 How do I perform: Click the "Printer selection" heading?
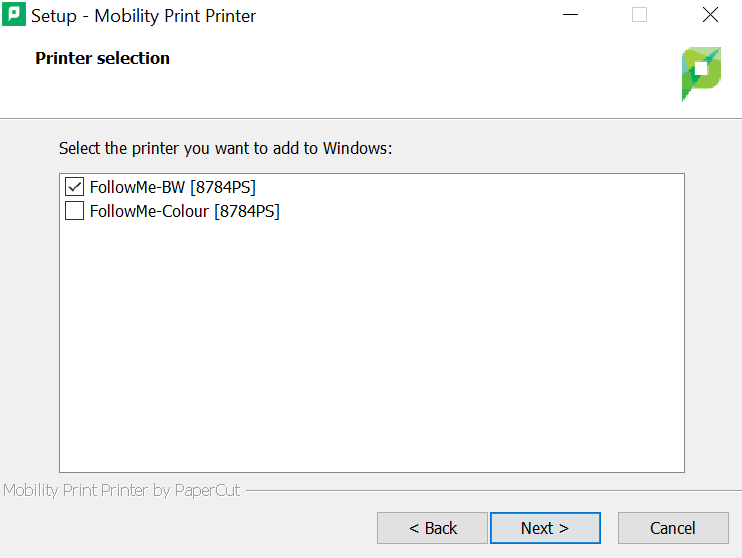pyautogui.click(x=103, y=58)
